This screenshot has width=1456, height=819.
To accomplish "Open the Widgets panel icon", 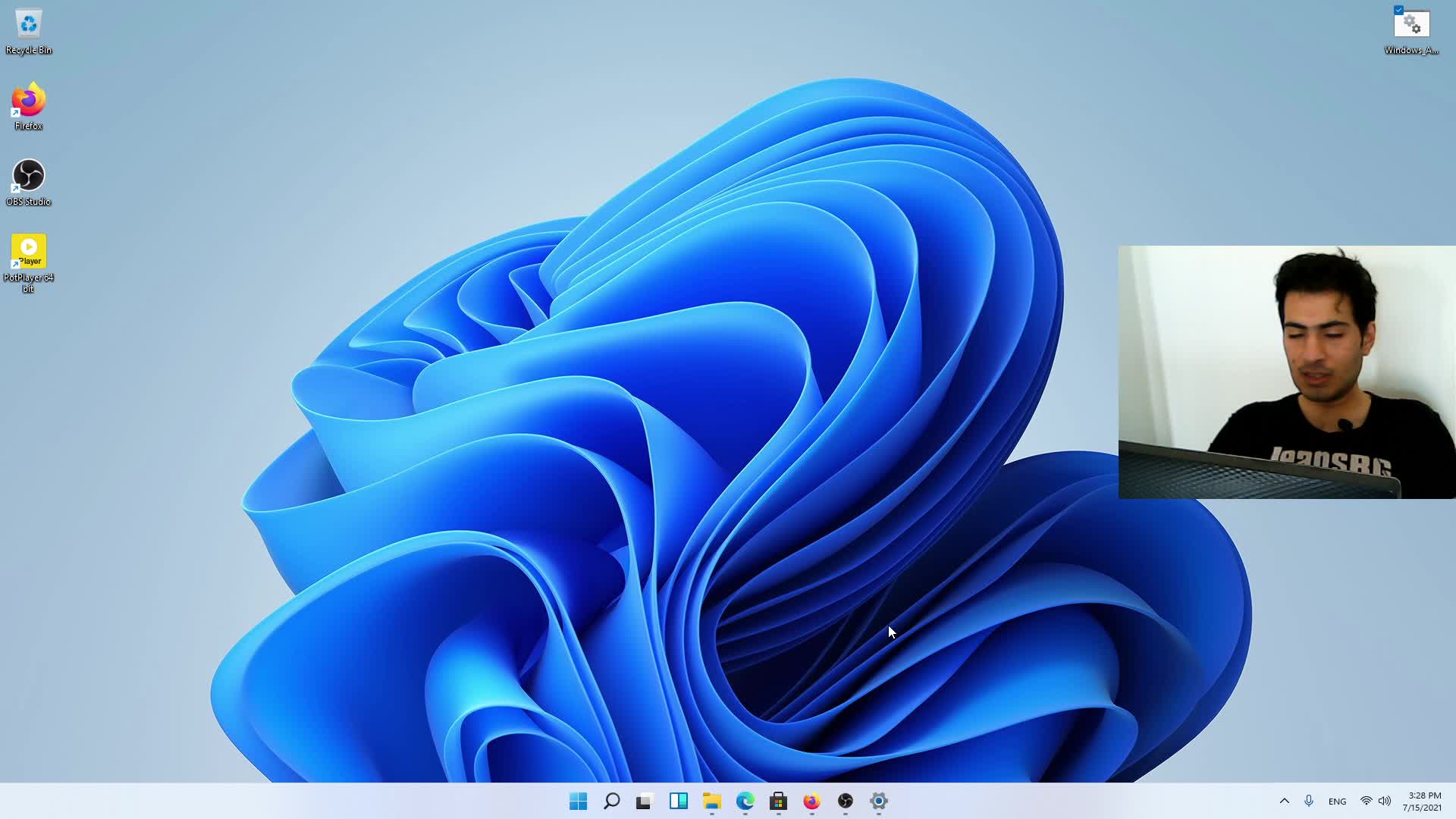I will (x=678, y=801).
